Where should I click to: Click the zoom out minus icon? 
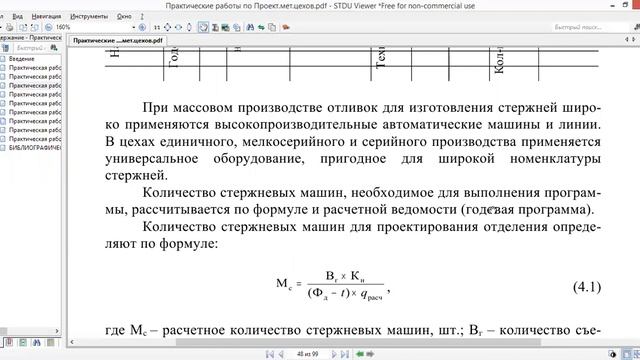coord(49,27)
